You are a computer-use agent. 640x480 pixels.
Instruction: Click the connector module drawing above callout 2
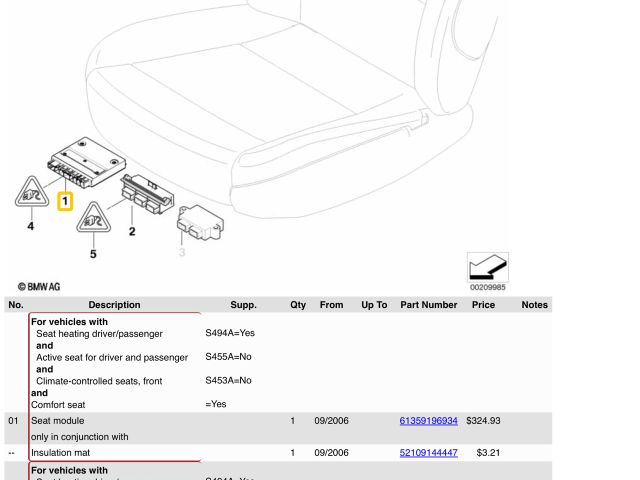[x=147, y=193]
